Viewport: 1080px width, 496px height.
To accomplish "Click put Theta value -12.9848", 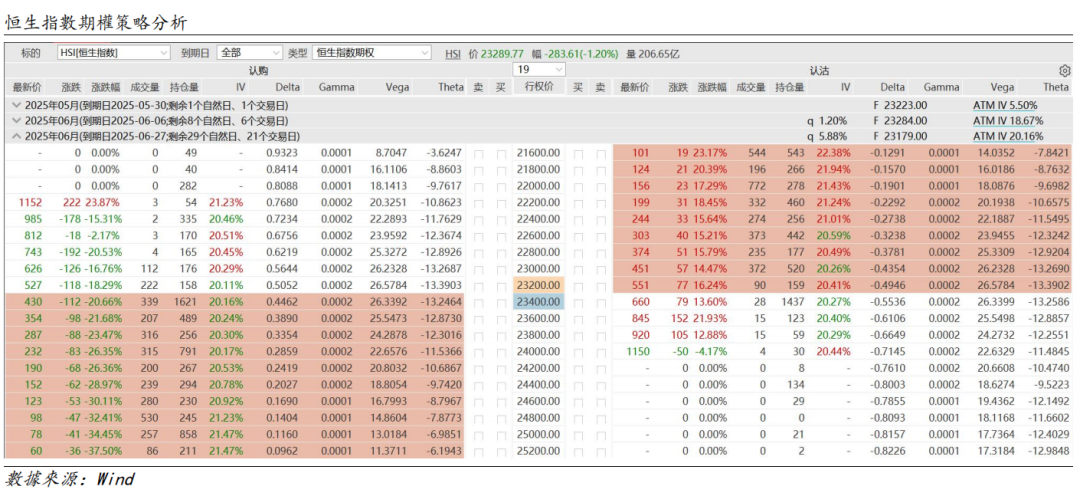I will click(1049, 452).
